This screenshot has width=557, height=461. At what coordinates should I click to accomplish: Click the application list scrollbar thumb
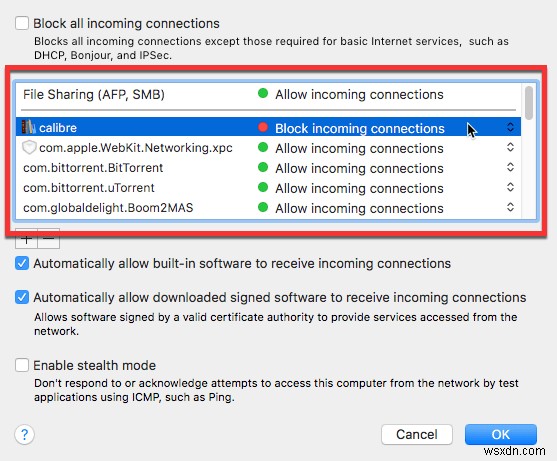pyautogui.click(x=529, y=103)
